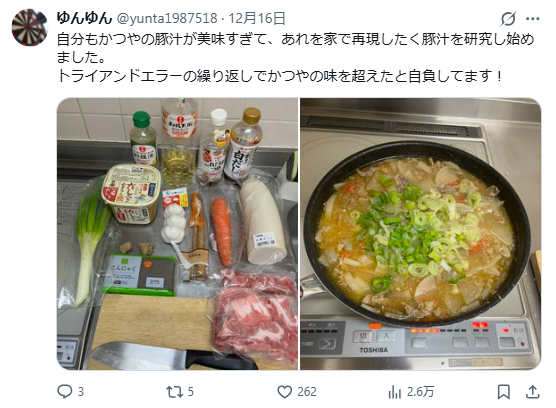Click the retweet arrows icon
The image size is (556, 408).
pos(175,392)
